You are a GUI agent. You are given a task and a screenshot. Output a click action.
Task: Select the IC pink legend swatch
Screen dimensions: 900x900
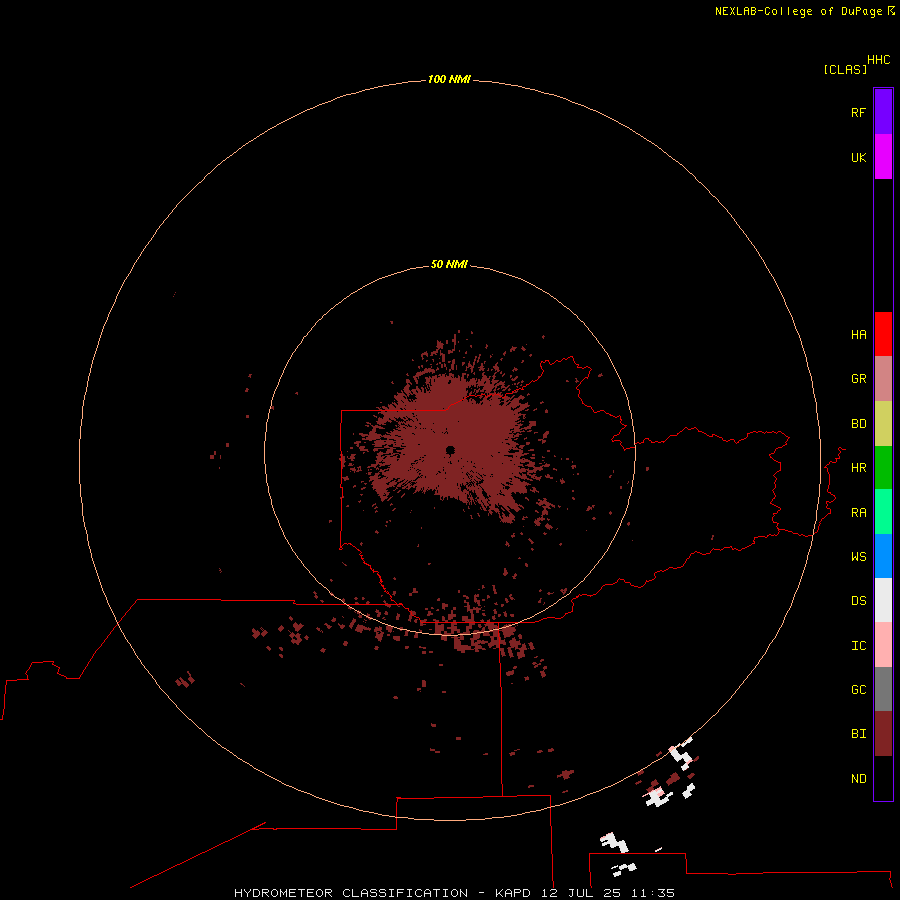[x=883, y=645]
